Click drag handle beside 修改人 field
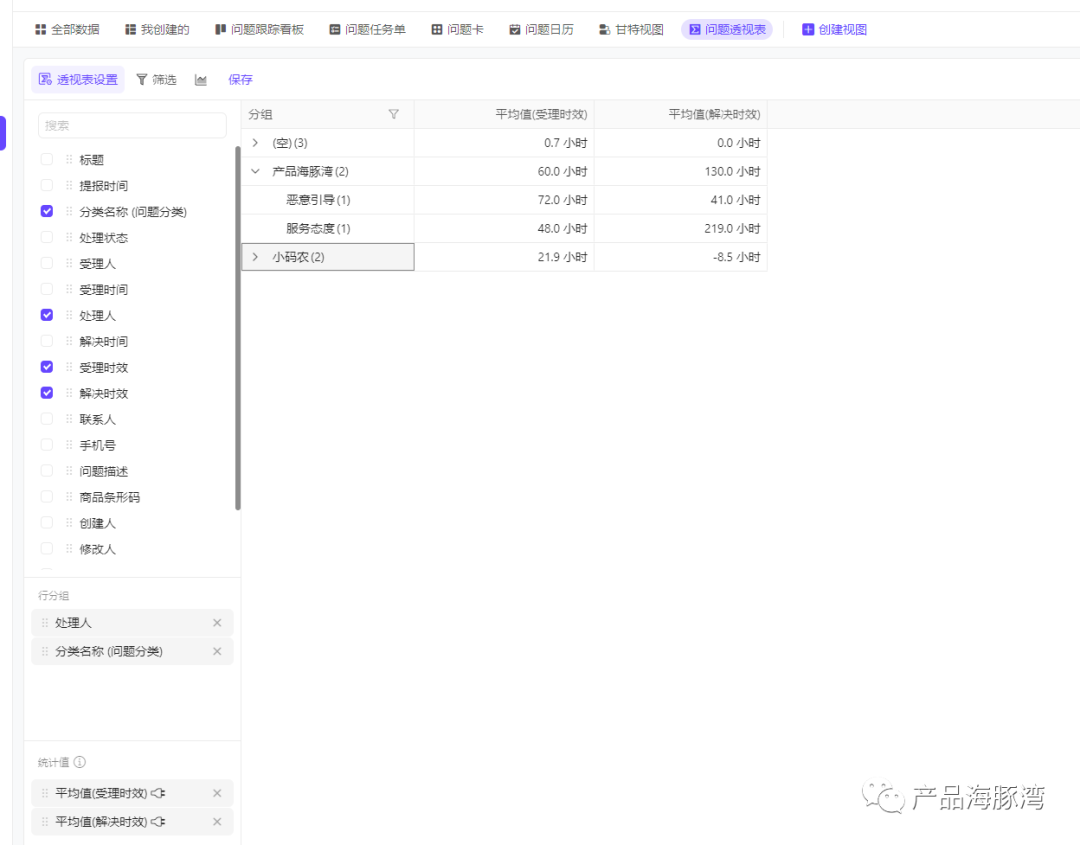This screenshot has width=1080, height=845. pyautogui.click(x=69, y=549)
